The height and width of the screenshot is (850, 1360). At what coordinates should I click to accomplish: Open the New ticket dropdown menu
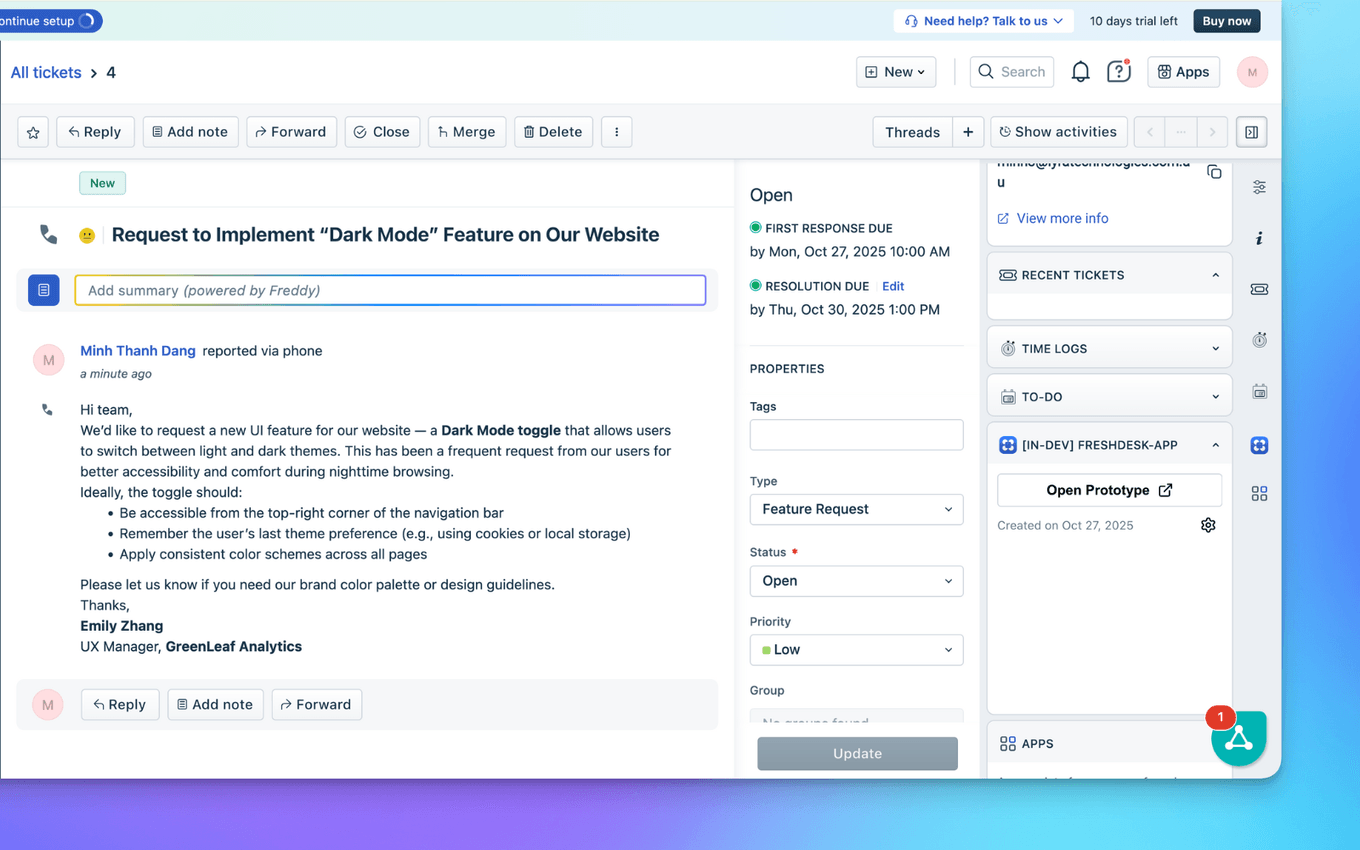pyautogui.click(x=896, y=72)
